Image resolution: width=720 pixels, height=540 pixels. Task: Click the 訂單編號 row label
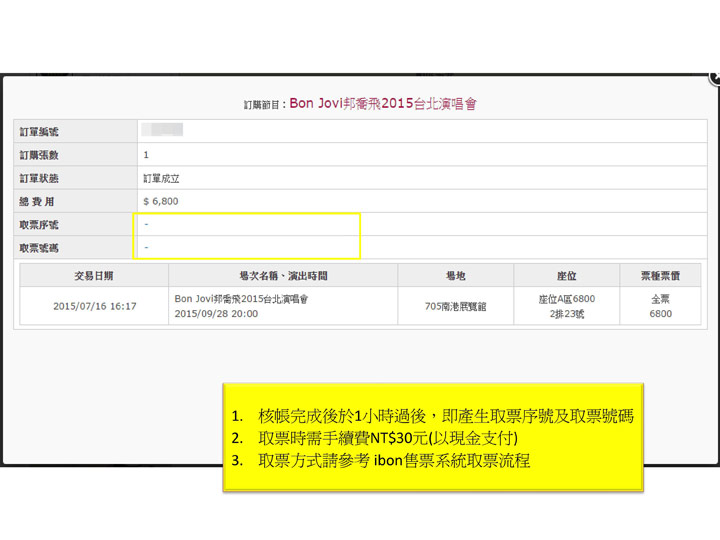click(39, 131)
